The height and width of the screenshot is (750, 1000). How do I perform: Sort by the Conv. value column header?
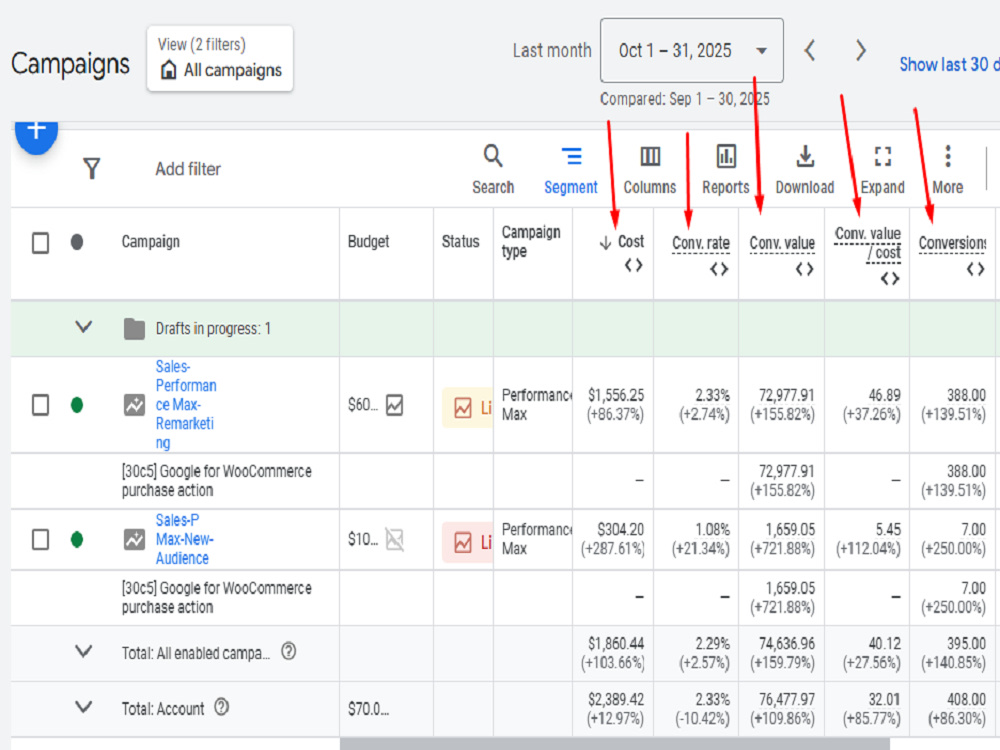tap(783, 244)
